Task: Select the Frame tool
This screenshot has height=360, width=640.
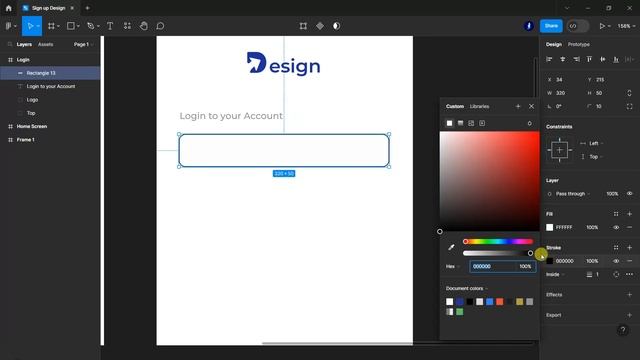Action: (51, 26)
